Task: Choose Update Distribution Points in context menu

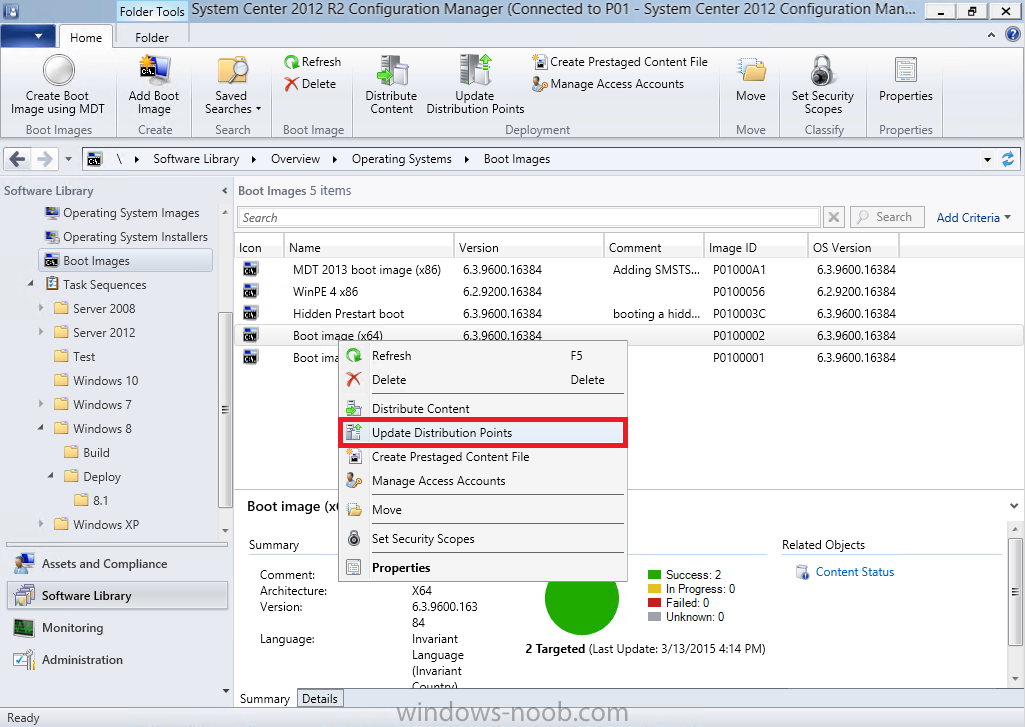Action: pos(482,433)
